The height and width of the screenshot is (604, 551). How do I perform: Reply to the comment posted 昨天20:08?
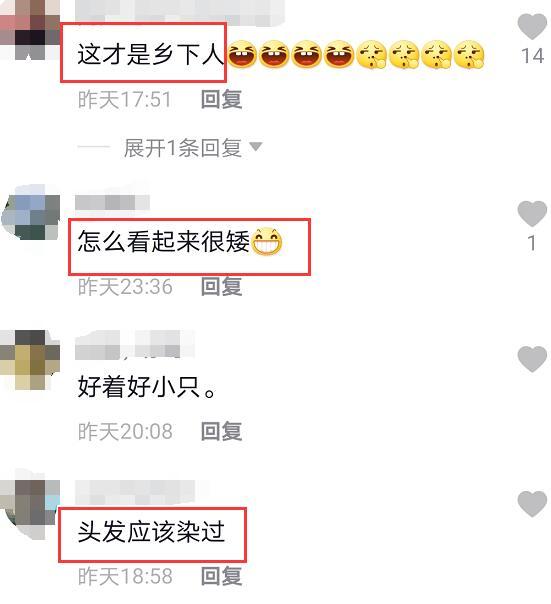point(222,431)
